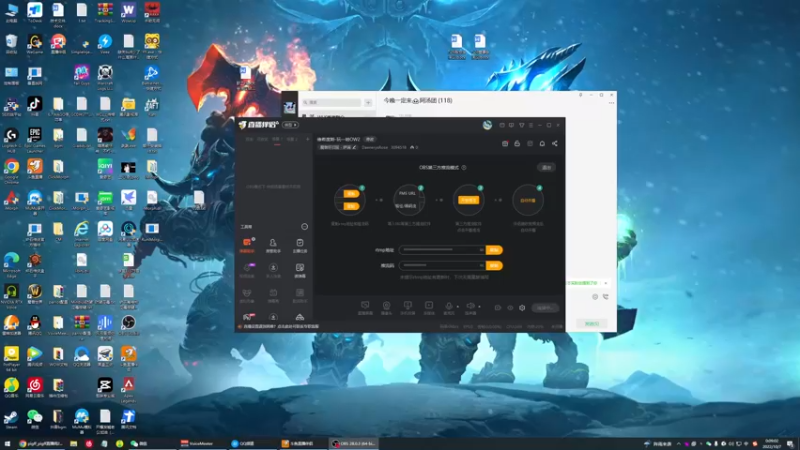Open the hamburger menu in title bar

point(531,125)
